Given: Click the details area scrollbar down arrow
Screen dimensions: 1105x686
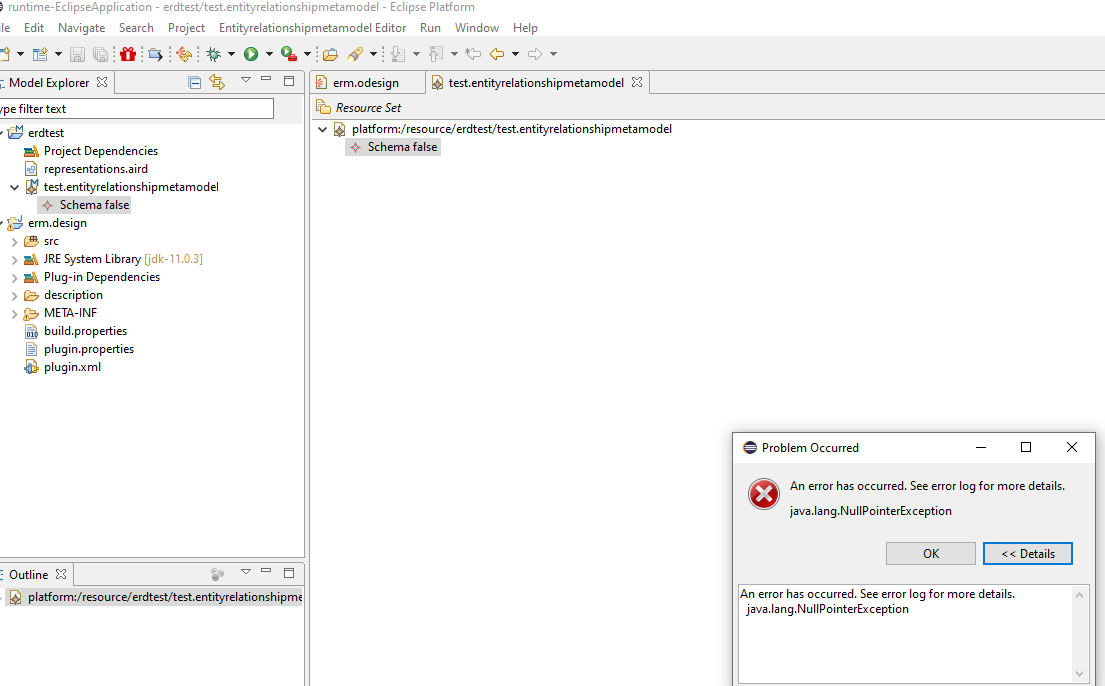Looking at the screenshot, I should pos(1080,675).
